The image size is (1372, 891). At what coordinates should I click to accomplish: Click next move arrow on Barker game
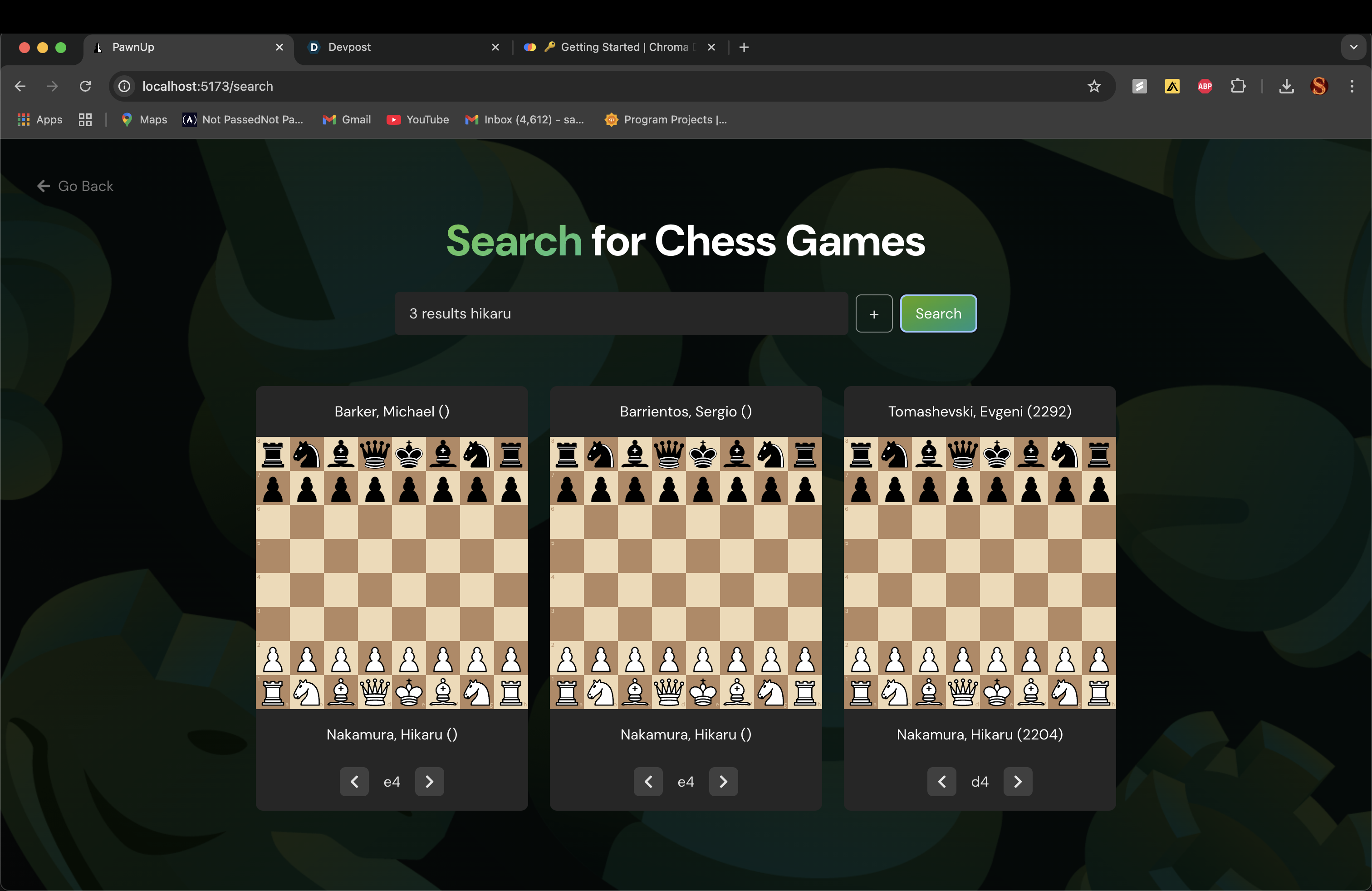pos(430,782)
